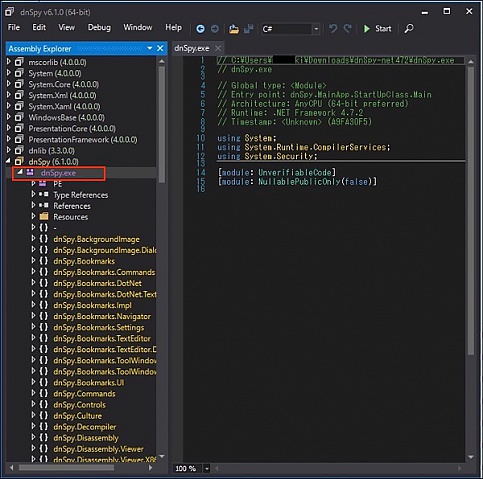Open the Debug menu

[x=99, y=27]
